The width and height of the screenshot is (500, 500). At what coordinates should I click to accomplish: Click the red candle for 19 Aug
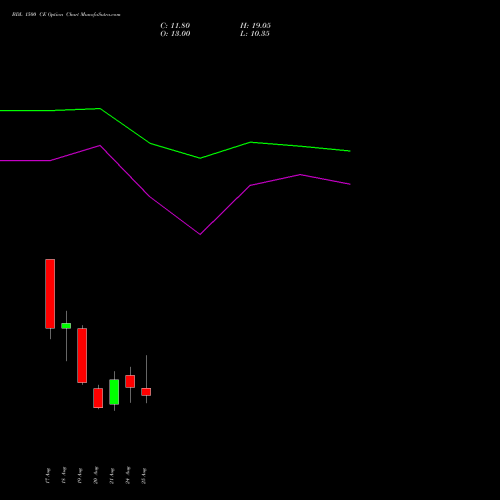(x=82, y=355)
